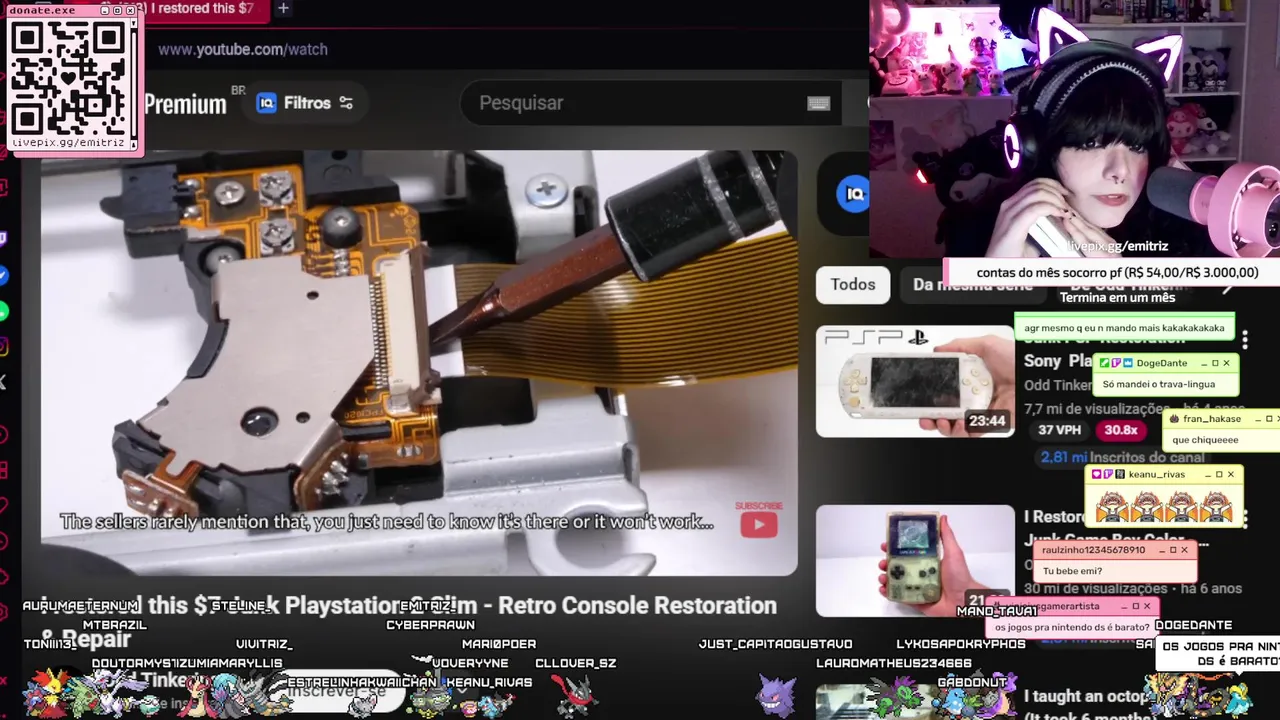The image size is (1280, 720).
Task: Click message 'Só mandei o trava-língua'
Action: (x=1158, y=384)
